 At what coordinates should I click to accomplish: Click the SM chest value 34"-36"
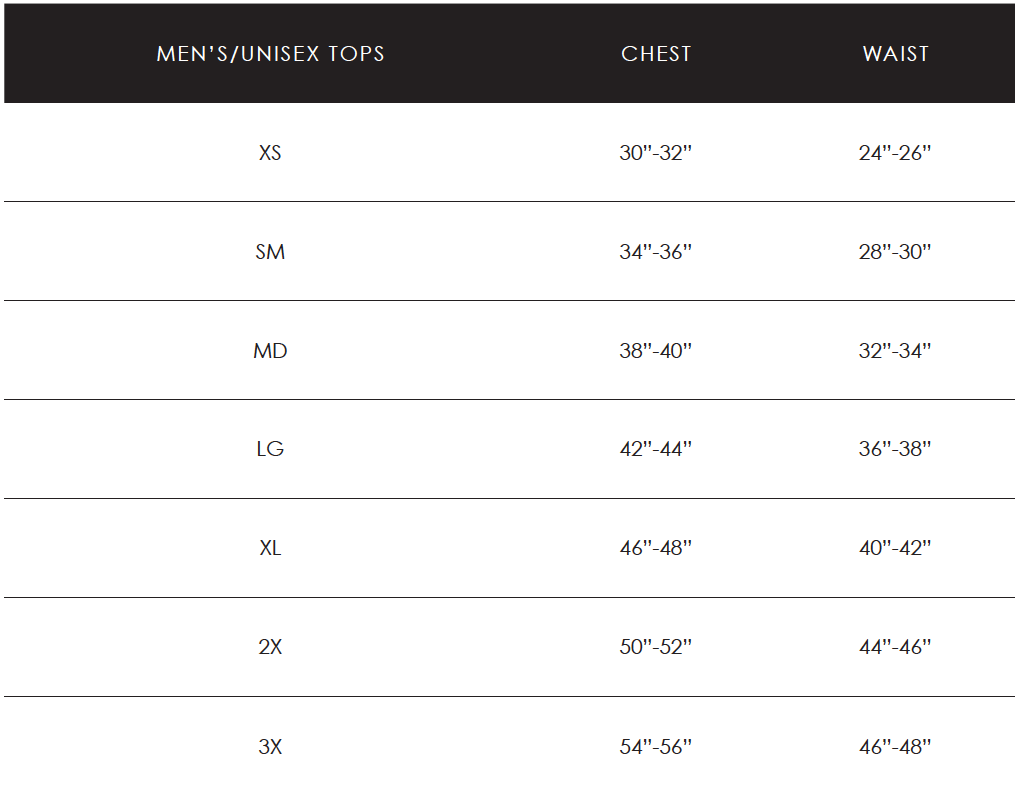(656, 252)
